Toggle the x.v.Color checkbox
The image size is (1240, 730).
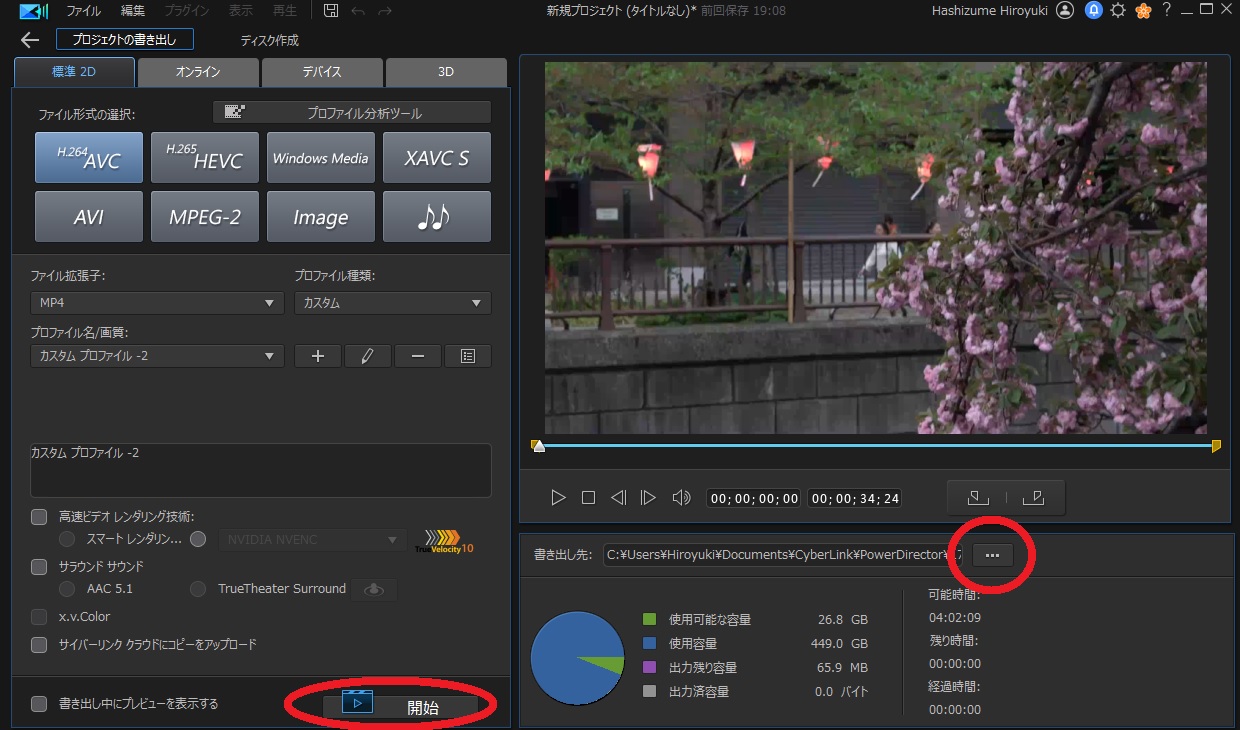pyautogui.click(x=39, y=617)
